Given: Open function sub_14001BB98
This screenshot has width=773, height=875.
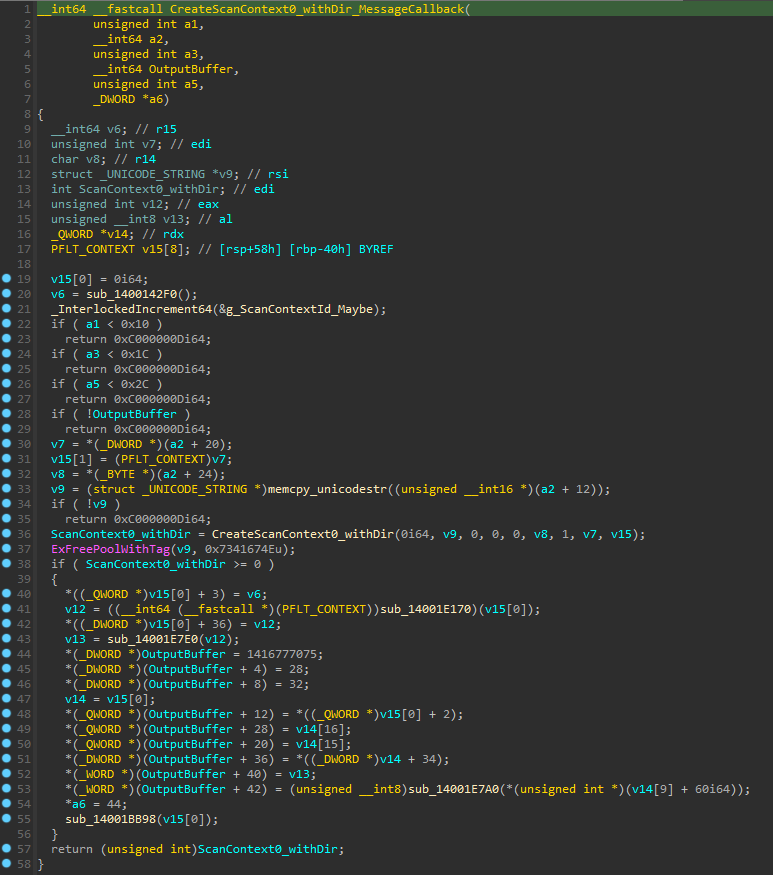Looking at the screenshot, I should pos(111,819).
